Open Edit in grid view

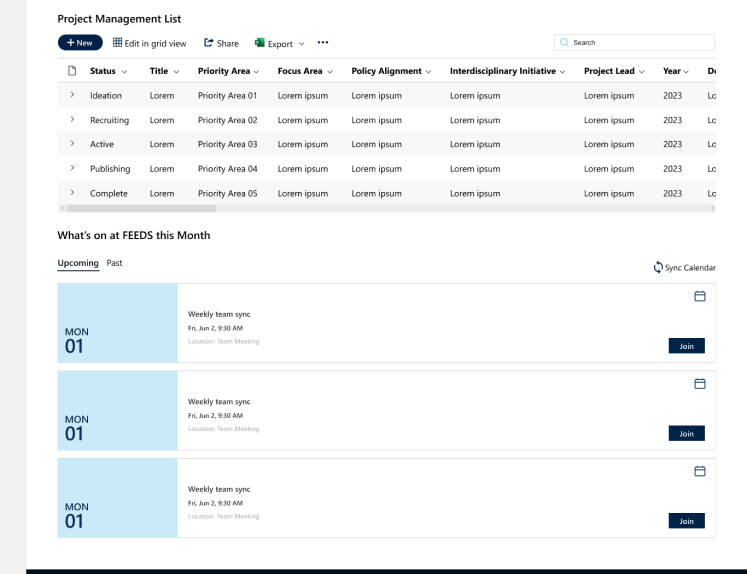(x=149, y=43)
